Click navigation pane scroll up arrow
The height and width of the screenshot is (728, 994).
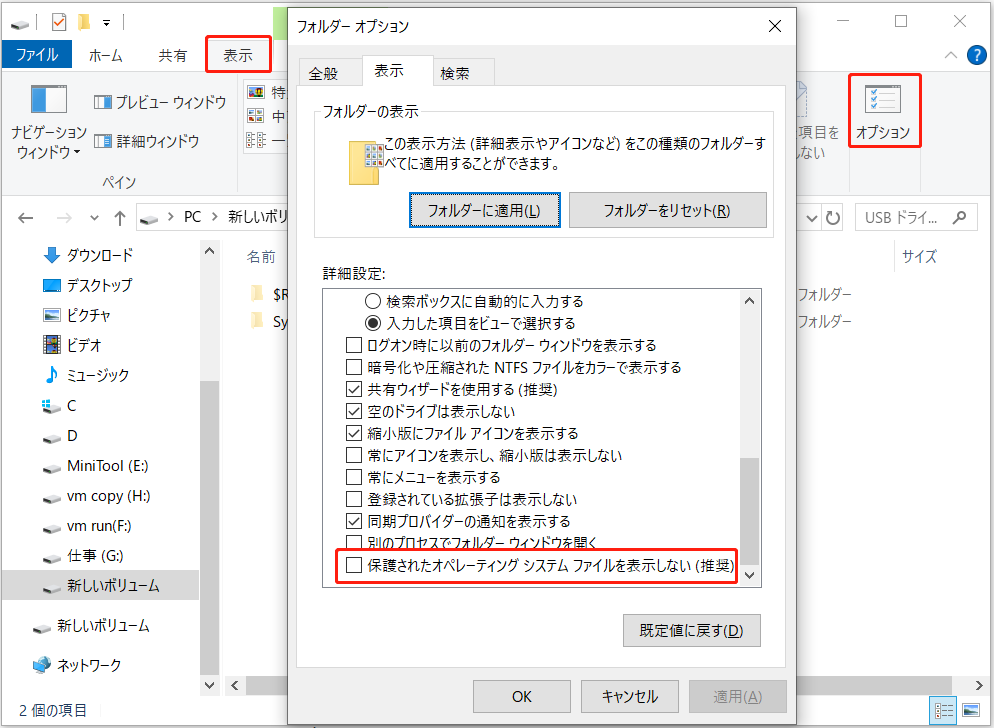point(209,251)
